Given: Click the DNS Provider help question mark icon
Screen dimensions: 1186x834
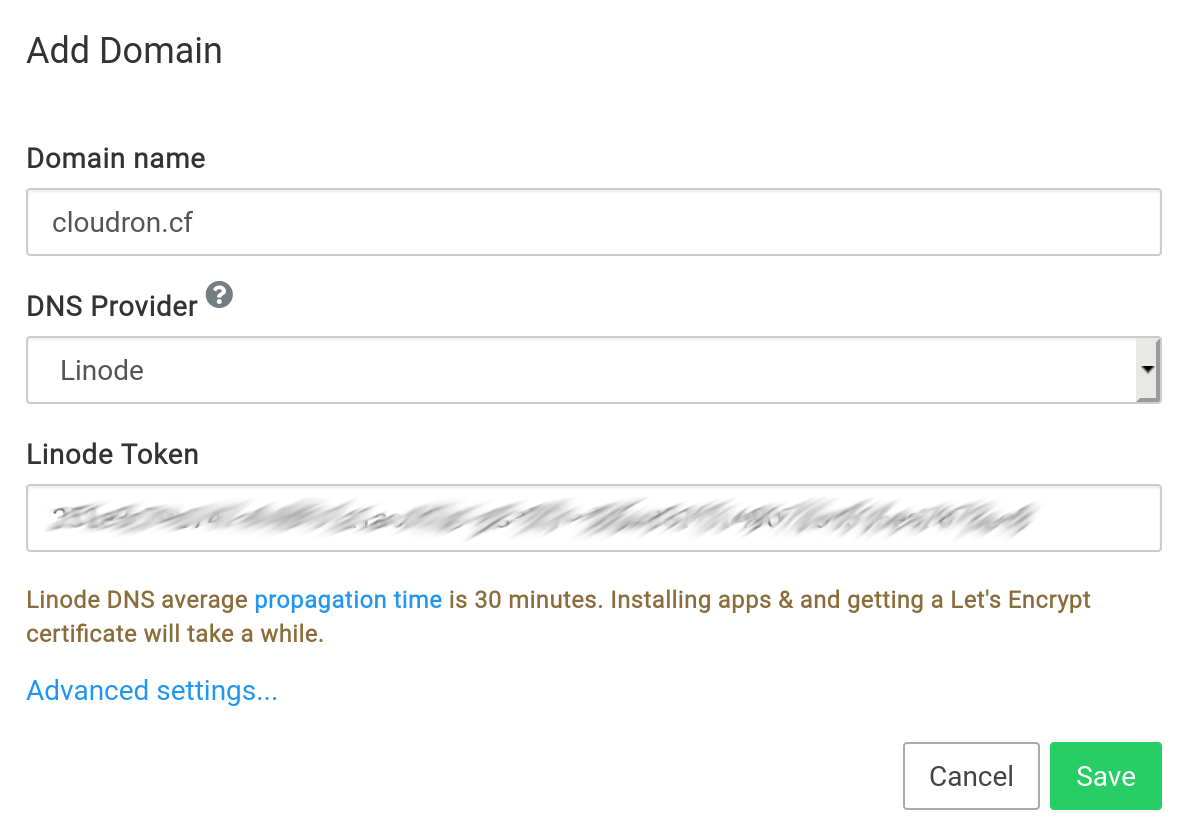Looking at the screenshot, I should click(x=219, y=295).
